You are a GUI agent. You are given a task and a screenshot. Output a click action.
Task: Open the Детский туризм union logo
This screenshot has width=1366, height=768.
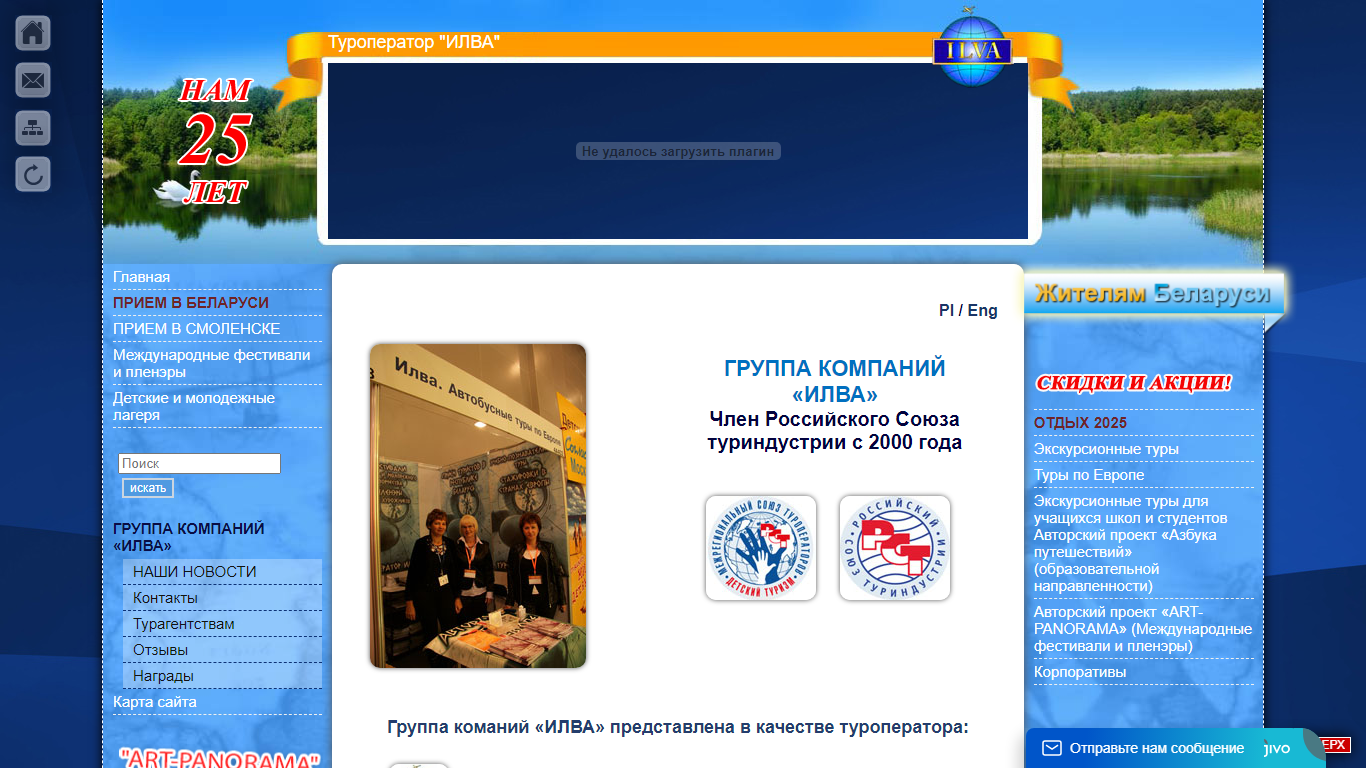[x=761, y=548]
